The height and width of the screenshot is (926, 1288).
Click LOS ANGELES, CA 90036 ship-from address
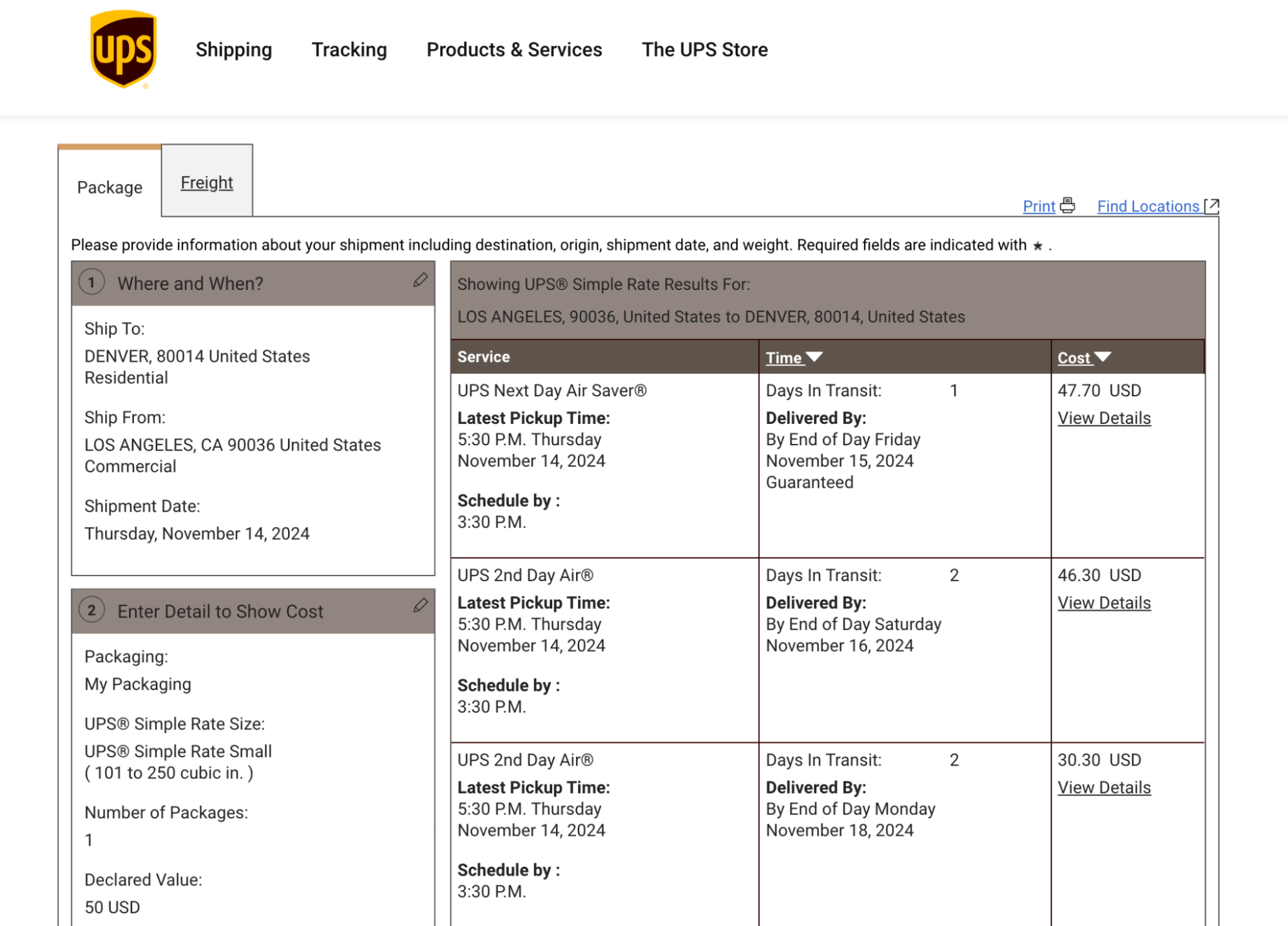click(x=233, y=445)
